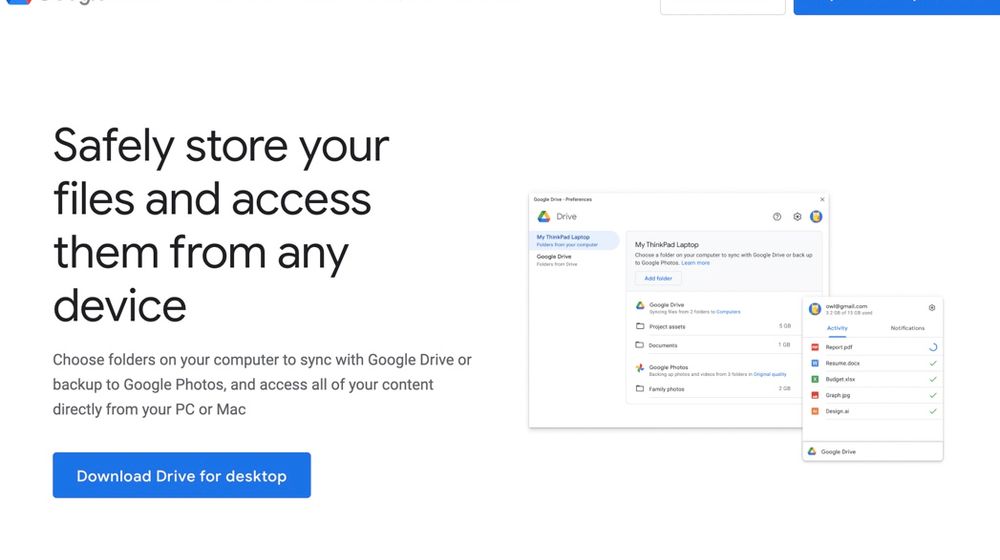Click the 5 GB size of Project assets
This screenshot has width=1000, height=560.
tap(784, 326)
